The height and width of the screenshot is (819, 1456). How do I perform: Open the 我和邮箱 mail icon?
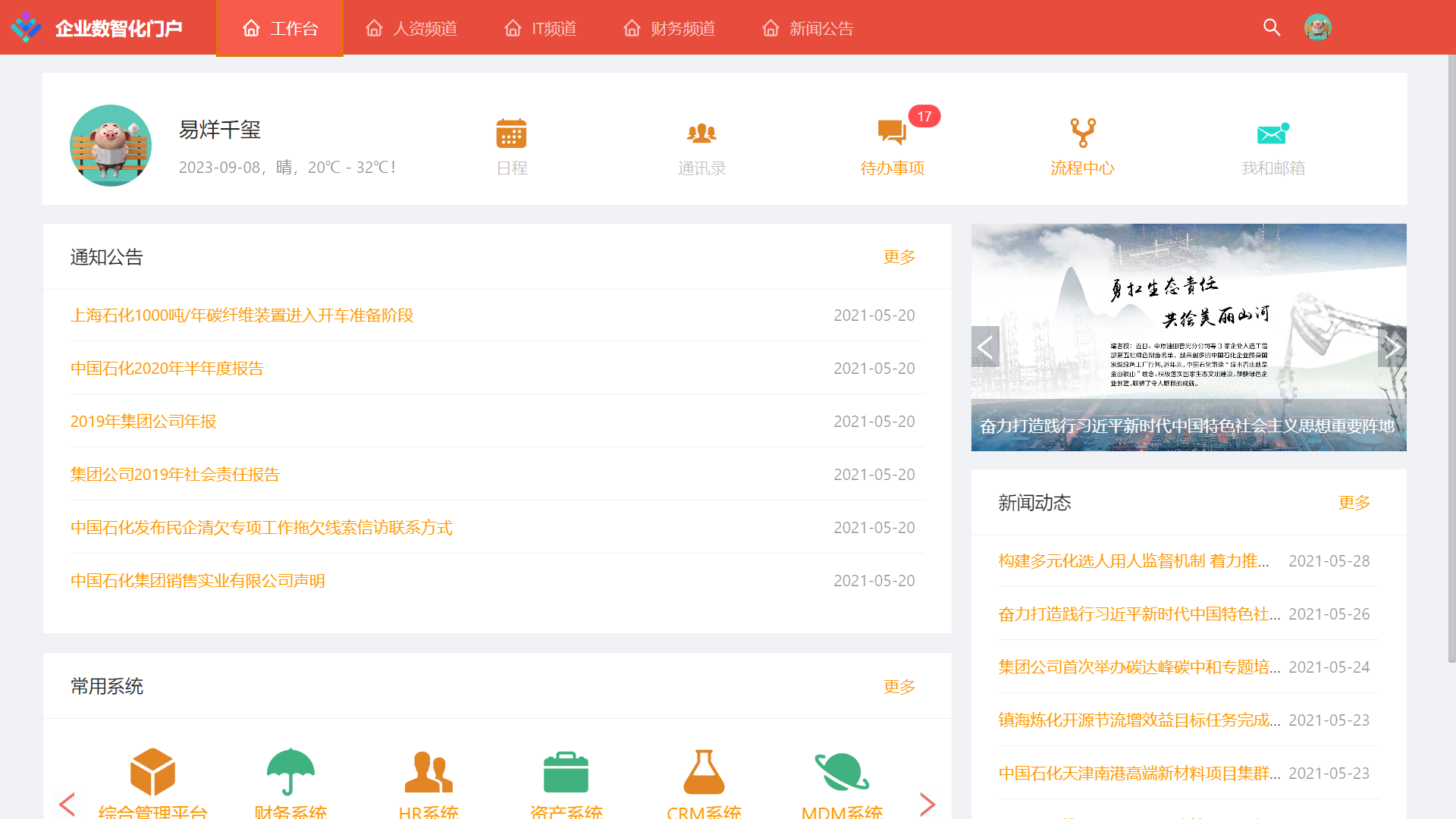pyautogui.click(x=1272, y=134)
